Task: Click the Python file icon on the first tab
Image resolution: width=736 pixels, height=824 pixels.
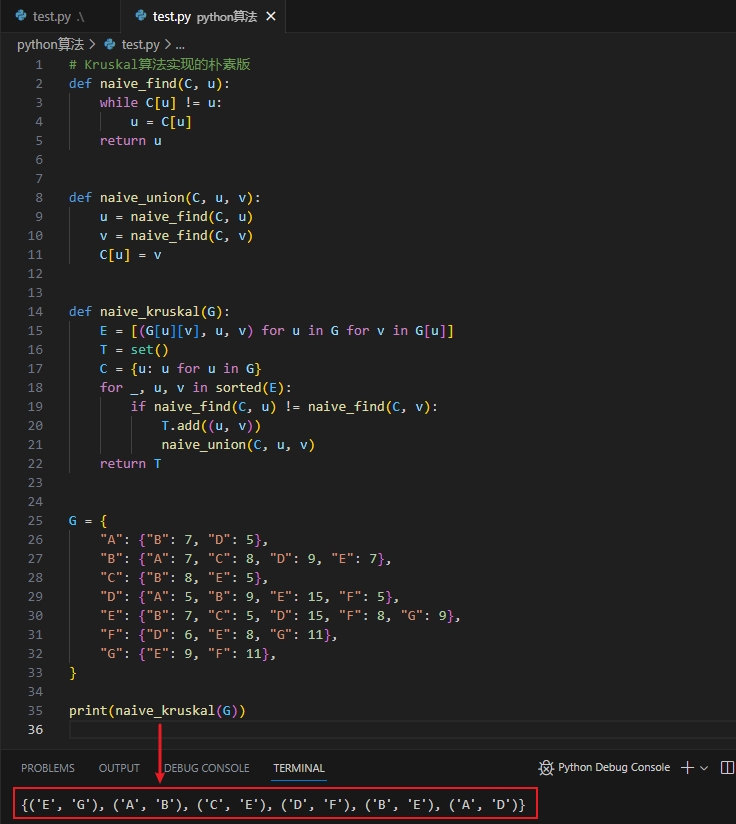Action: click(x=21, y=16)
